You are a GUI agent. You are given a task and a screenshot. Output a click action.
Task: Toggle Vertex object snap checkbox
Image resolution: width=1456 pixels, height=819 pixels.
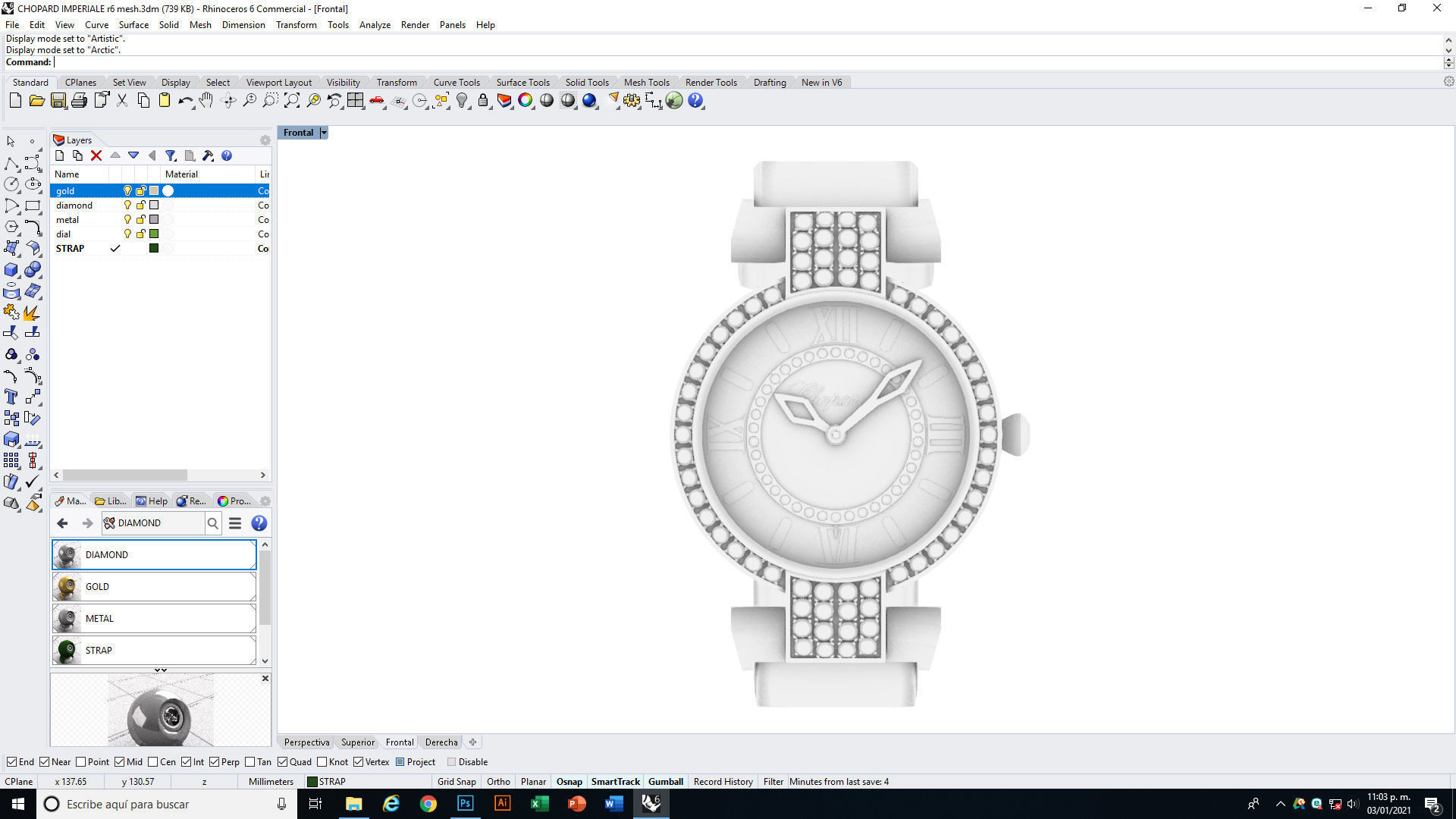(358, 762)
